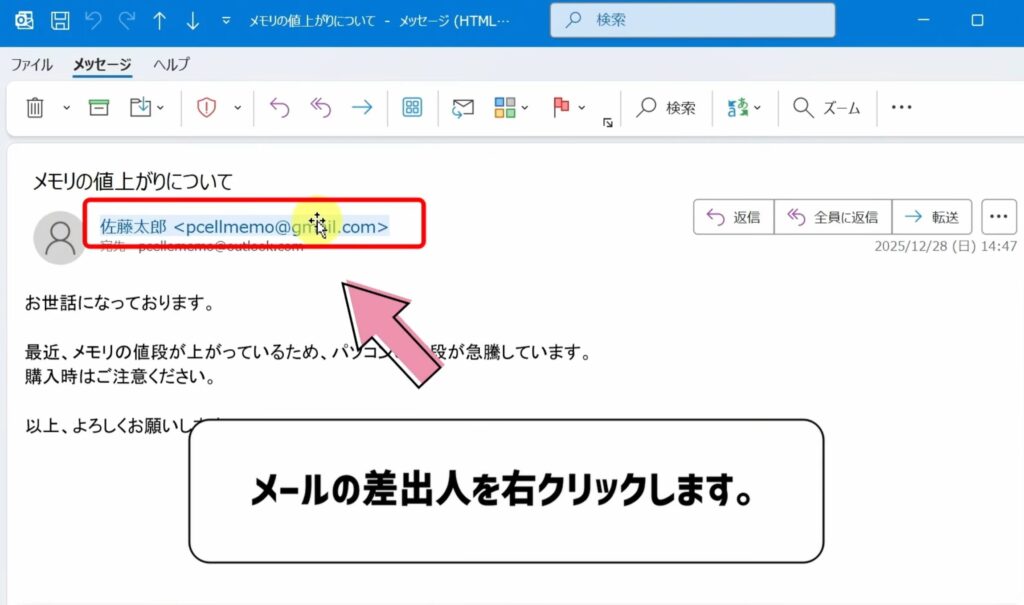
Task: Select the Forward arrow icon
Action: point(362,107)
